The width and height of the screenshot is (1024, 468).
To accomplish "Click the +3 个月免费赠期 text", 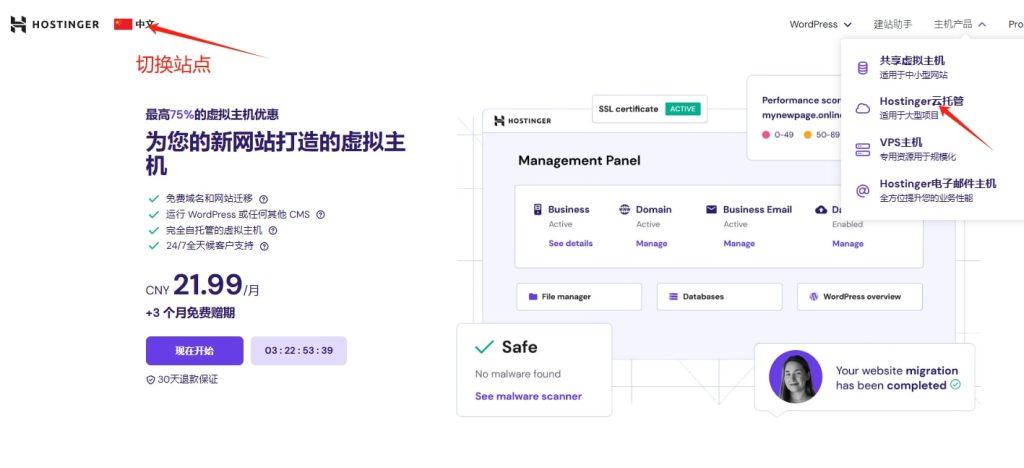I will point(190,313).
